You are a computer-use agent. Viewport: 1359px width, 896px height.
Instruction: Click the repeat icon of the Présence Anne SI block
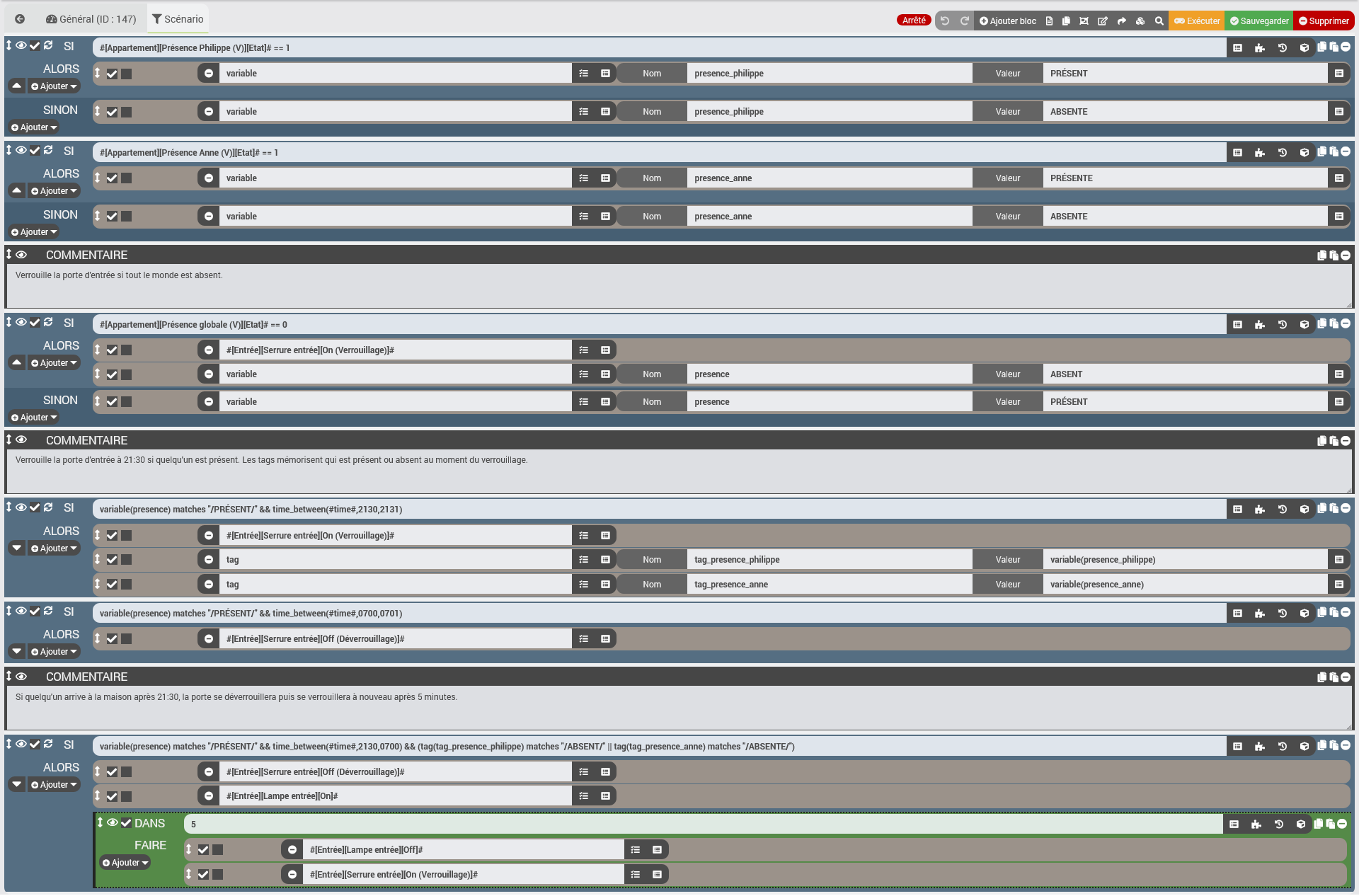pos(48,150)
